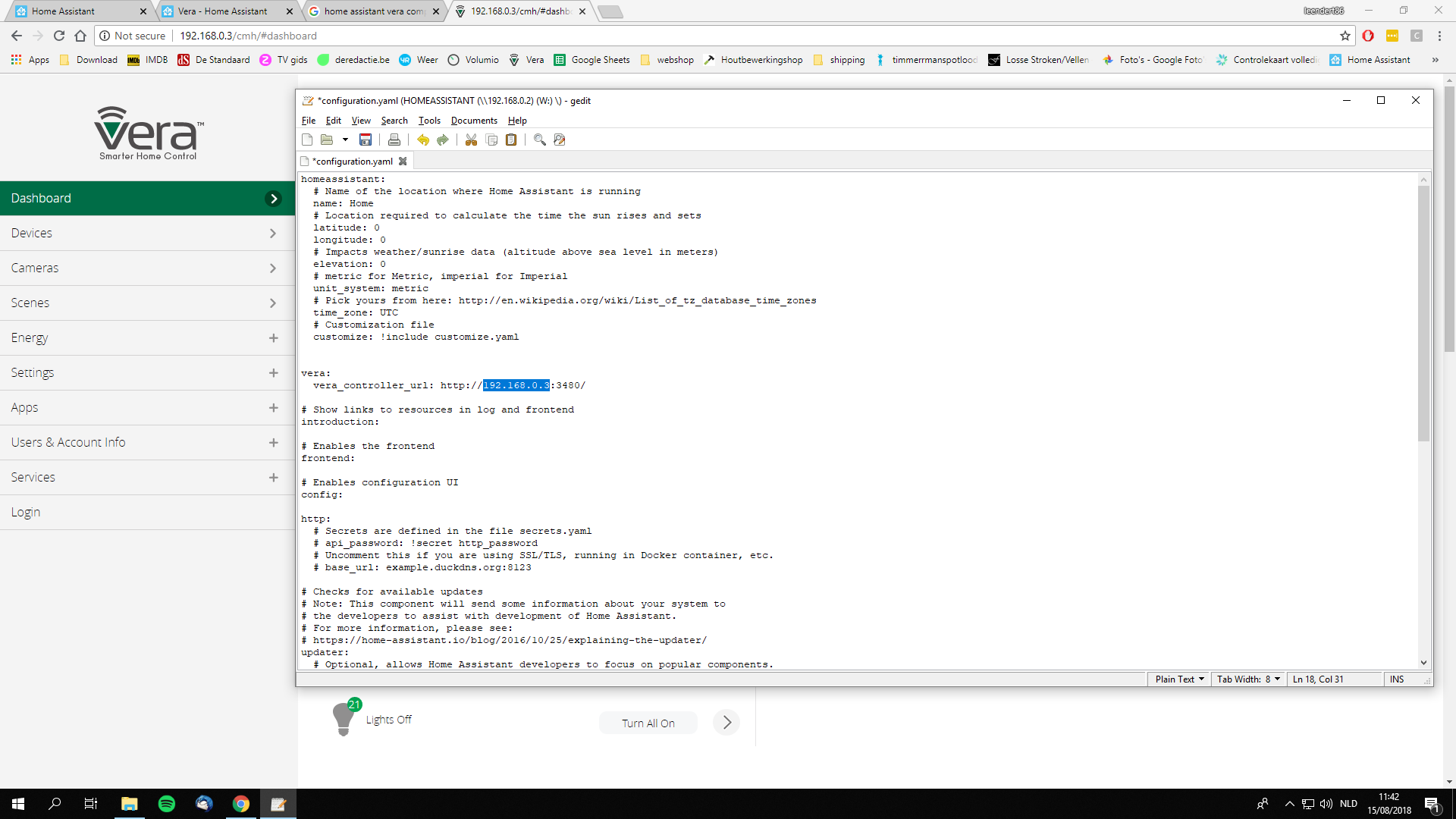
Task: Open the gedit Tools menu
Action: click(x=429, y=121)
